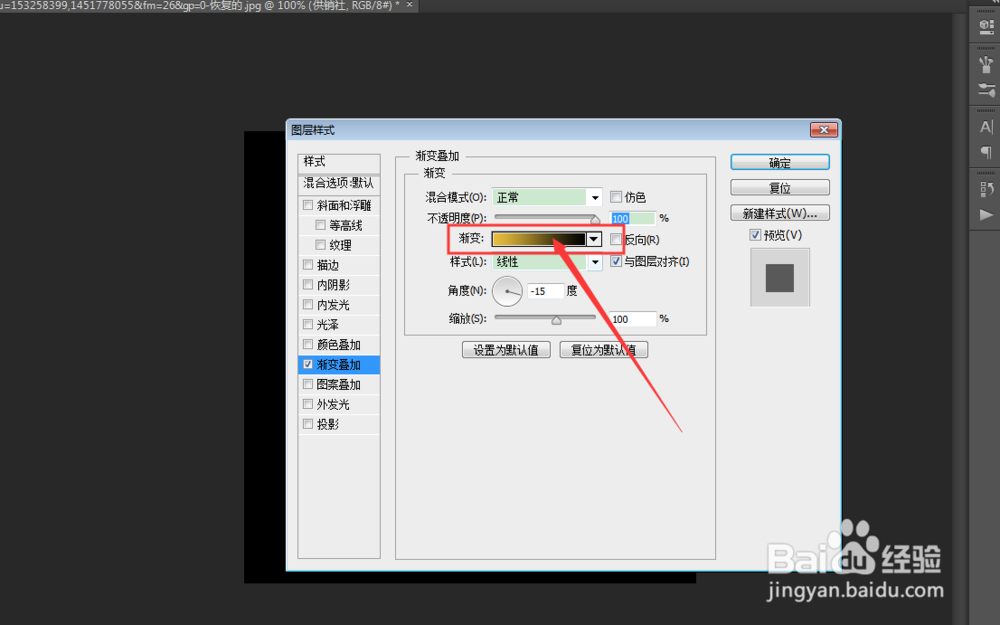Open the Actions panel play icon
The height and width of the screenshot is (625, 1000).
pos(986,215)
